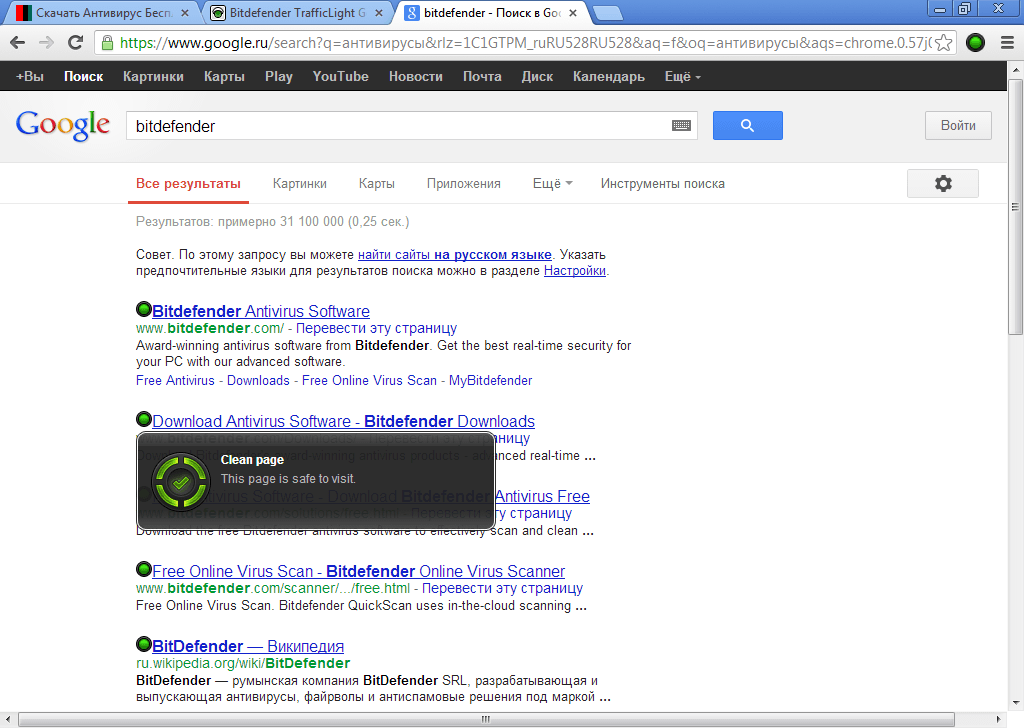Open Chrome's menu with the hamburger icon
1024x728 pixels.
1007,44
